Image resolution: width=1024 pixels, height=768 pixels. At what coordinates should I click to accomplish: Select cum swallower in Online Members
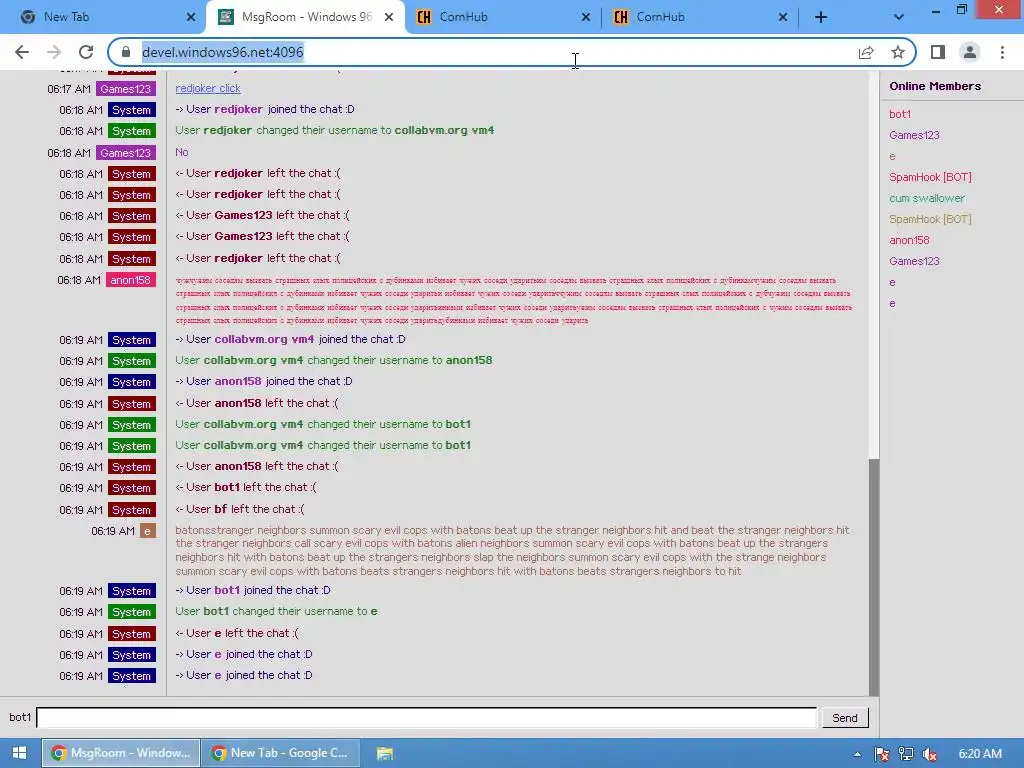click(x=927, y=198)
